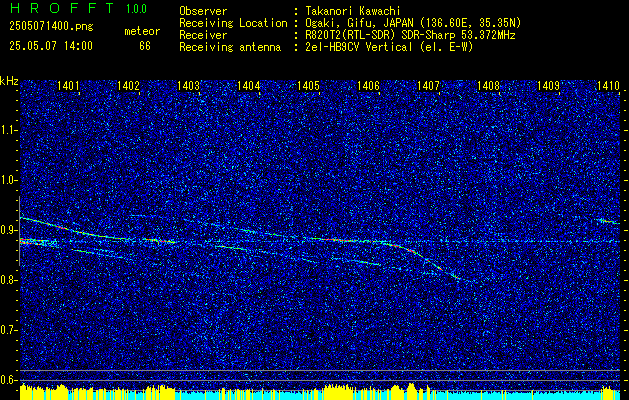Click the HROFFT title text
The image size is (629, 400).
tap(62, 8)
